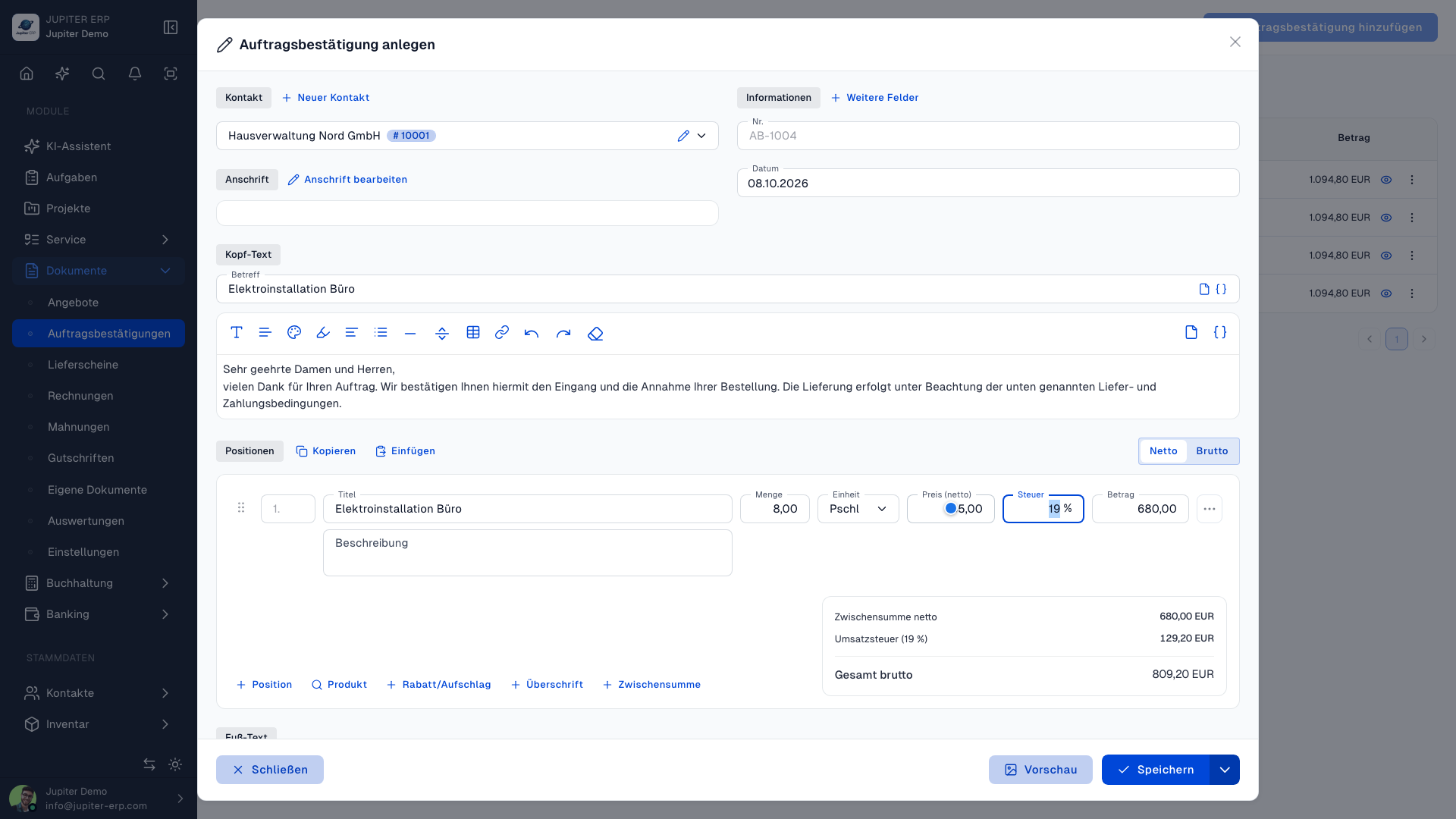Add a Rabatt/Aufschlag line
This screenshot has height=819, width=1456.
pyautogui.click(x=438, y=685)
